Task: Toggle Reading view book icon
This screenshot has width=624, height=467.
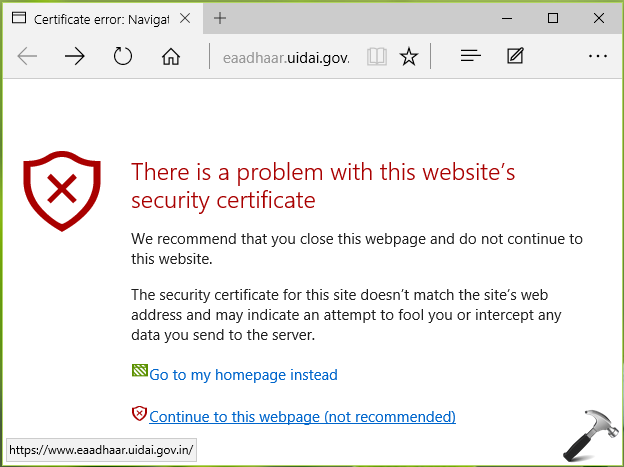Action: point(376,57)
